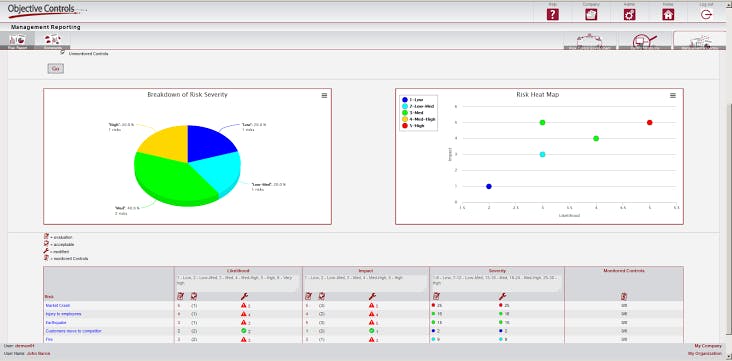Open Breakdown of Risk Severity chart menu
This screenshot has height=361, width=732.
point(324,95)
